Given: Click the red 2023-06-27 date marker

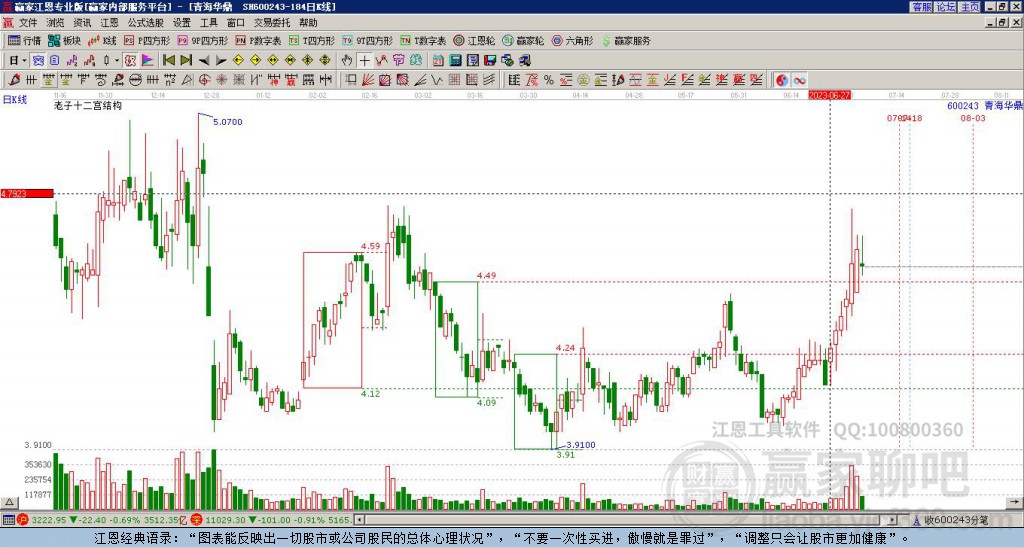Looking at the screenshot, I should (829, 95).
